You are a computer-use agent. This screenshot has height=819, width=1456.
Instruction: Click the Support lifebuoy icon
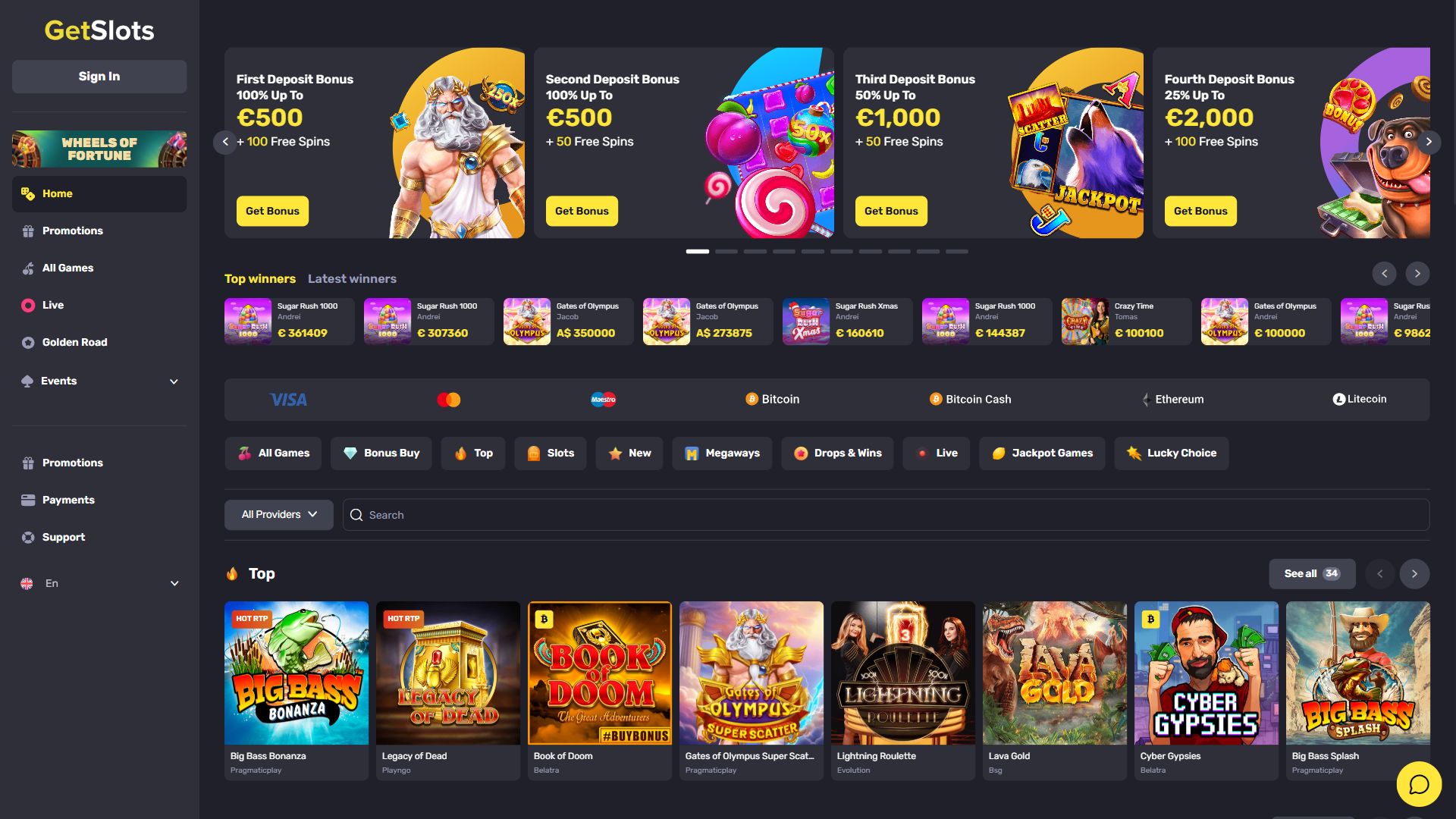tap(28, 538)
